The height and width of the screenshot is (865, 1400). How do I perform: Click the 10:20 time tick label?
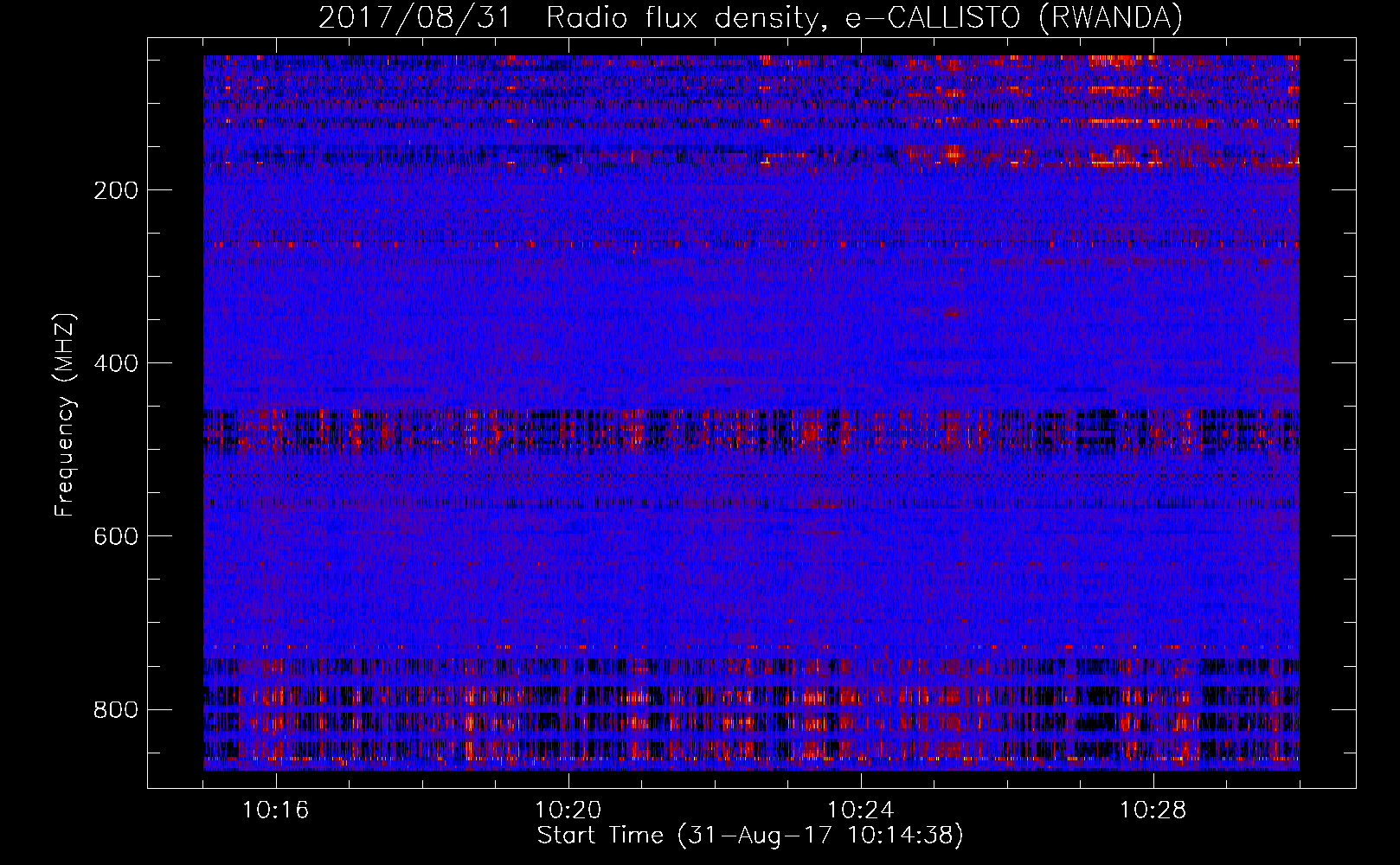(x=568, y=811)
